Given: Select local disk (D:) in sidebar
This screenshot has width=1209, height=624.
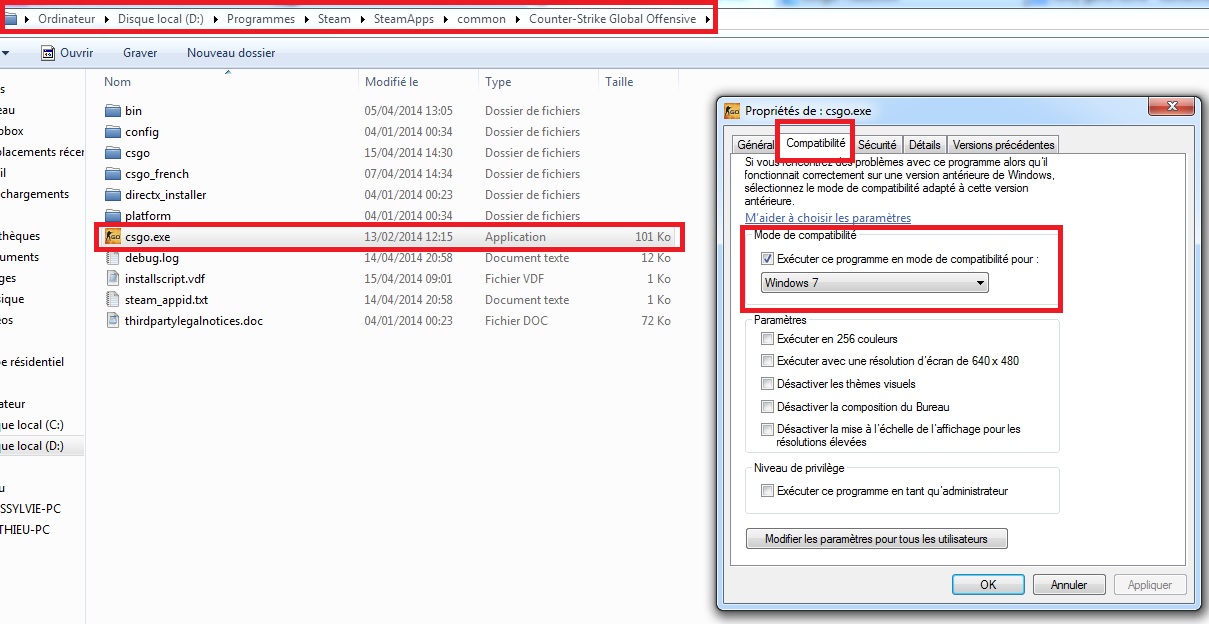Looking at the screenshot, I should tap(32, 446).
